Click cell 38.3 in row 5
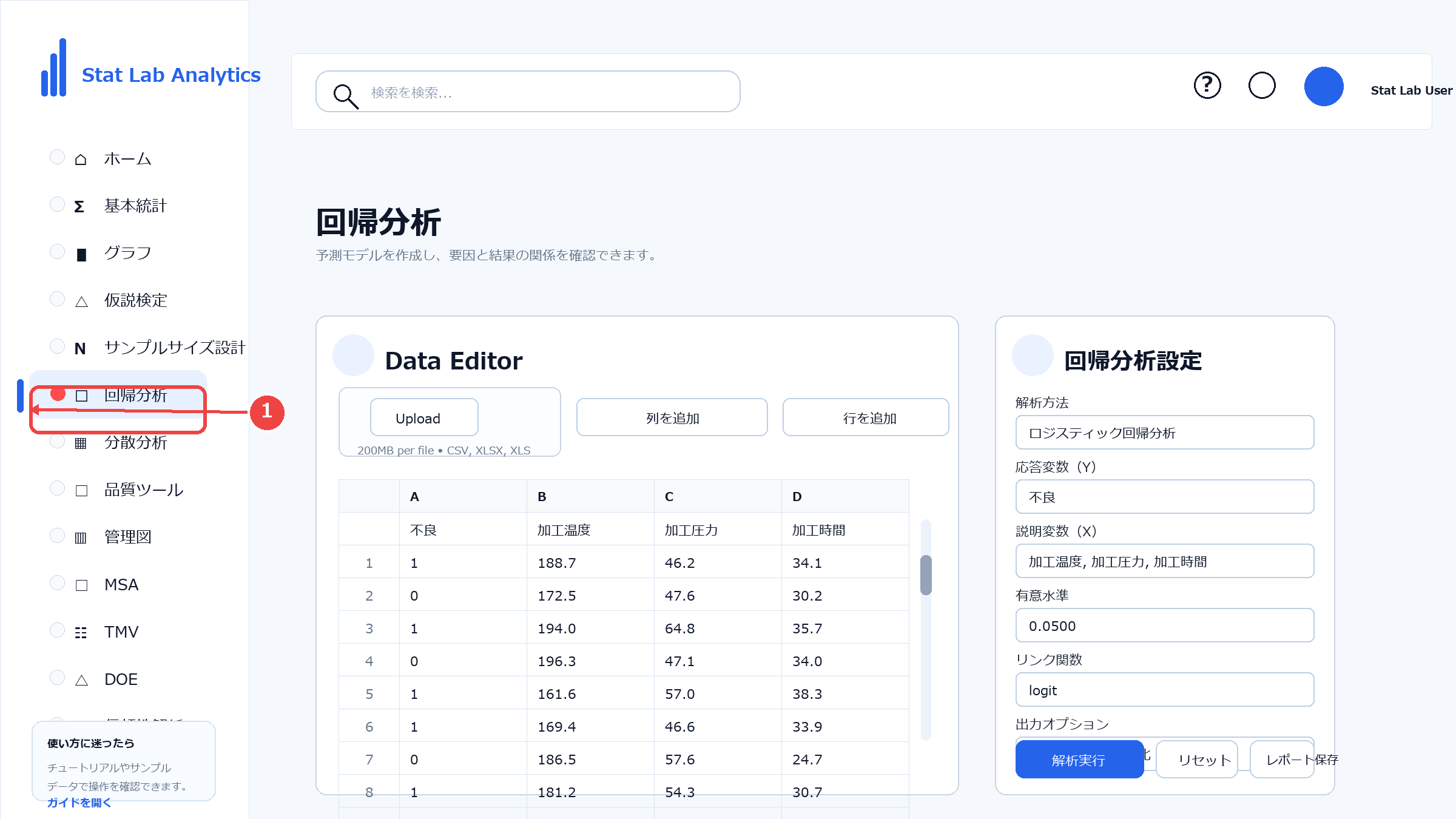The image size is (1456, 819). click(845, 693)
